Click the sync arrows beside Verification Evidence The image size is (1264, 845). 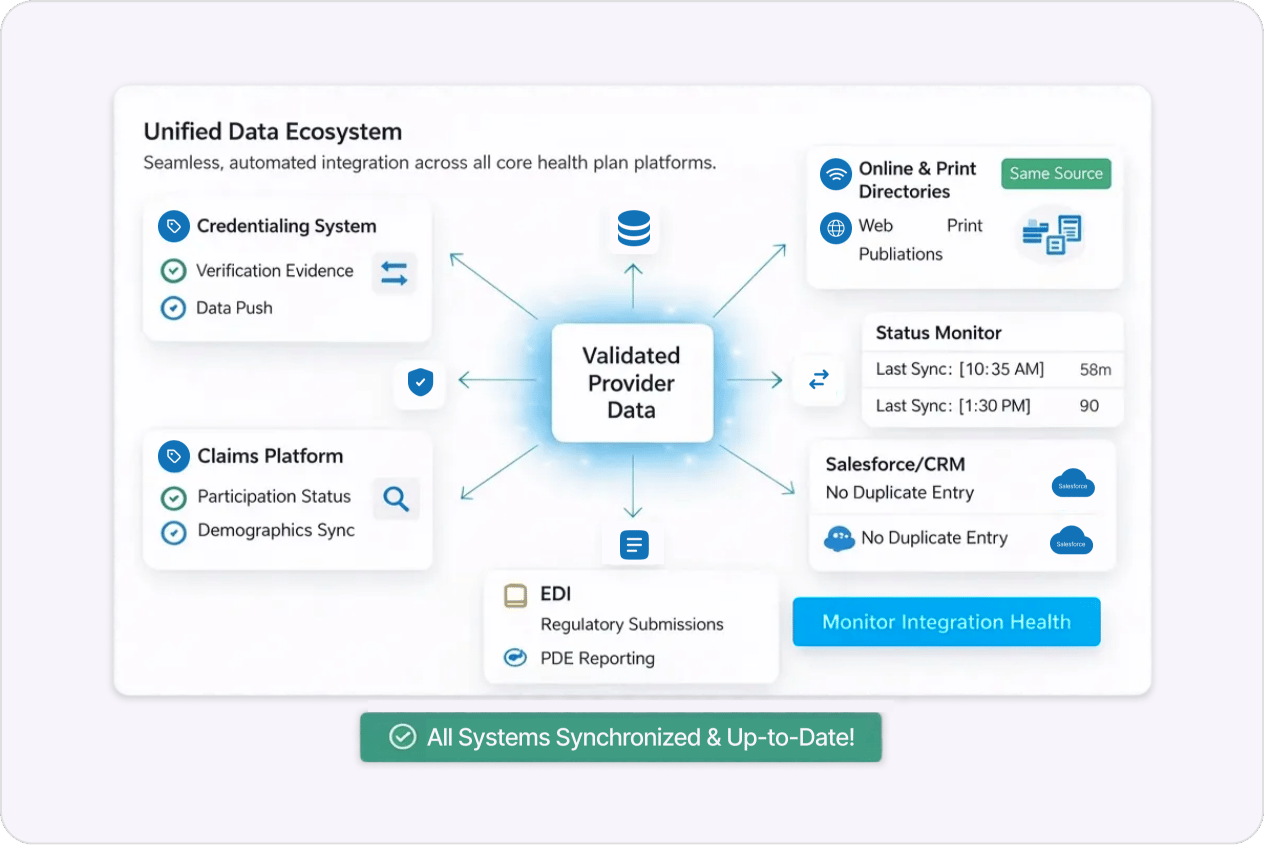point(394,272)
